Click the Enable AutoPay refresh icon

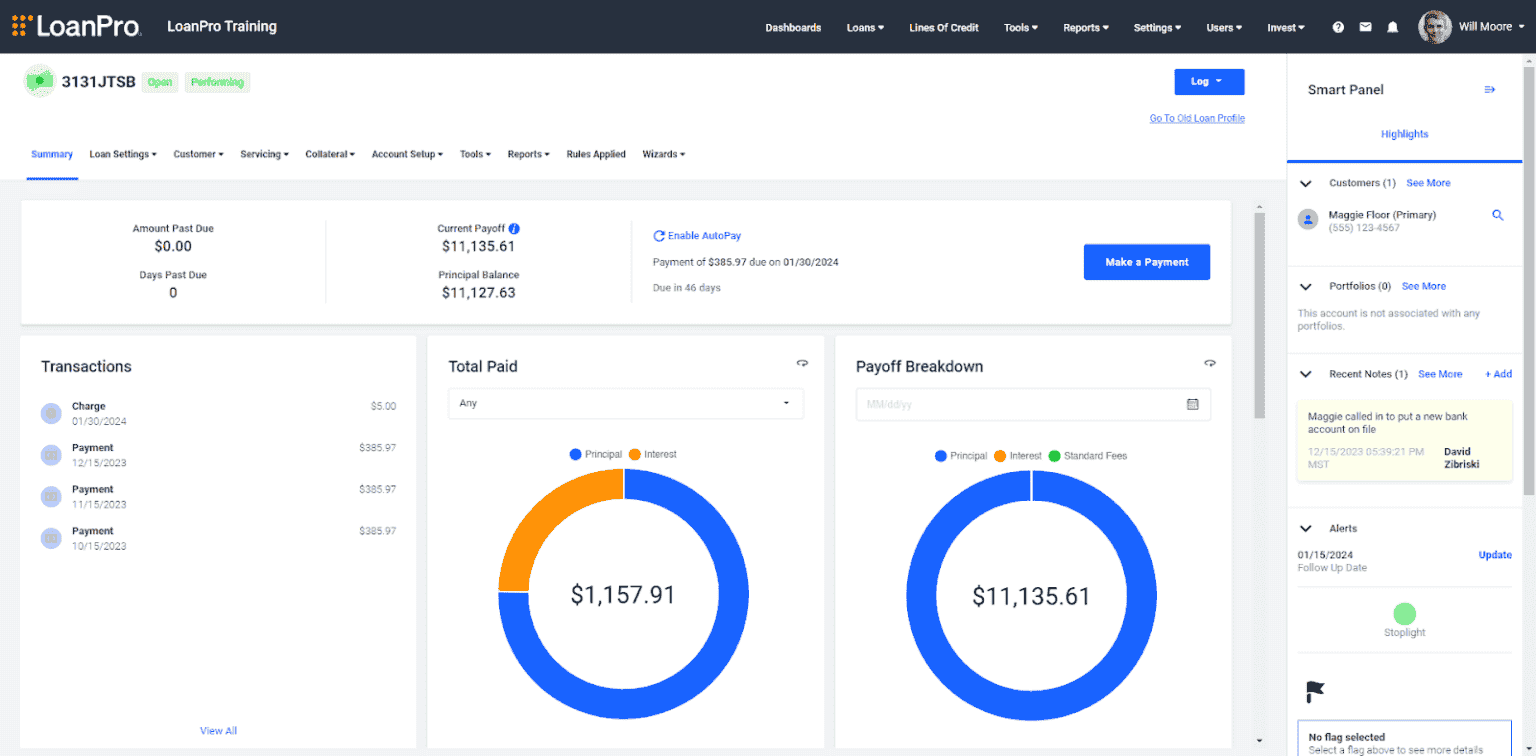coord(659,236)
